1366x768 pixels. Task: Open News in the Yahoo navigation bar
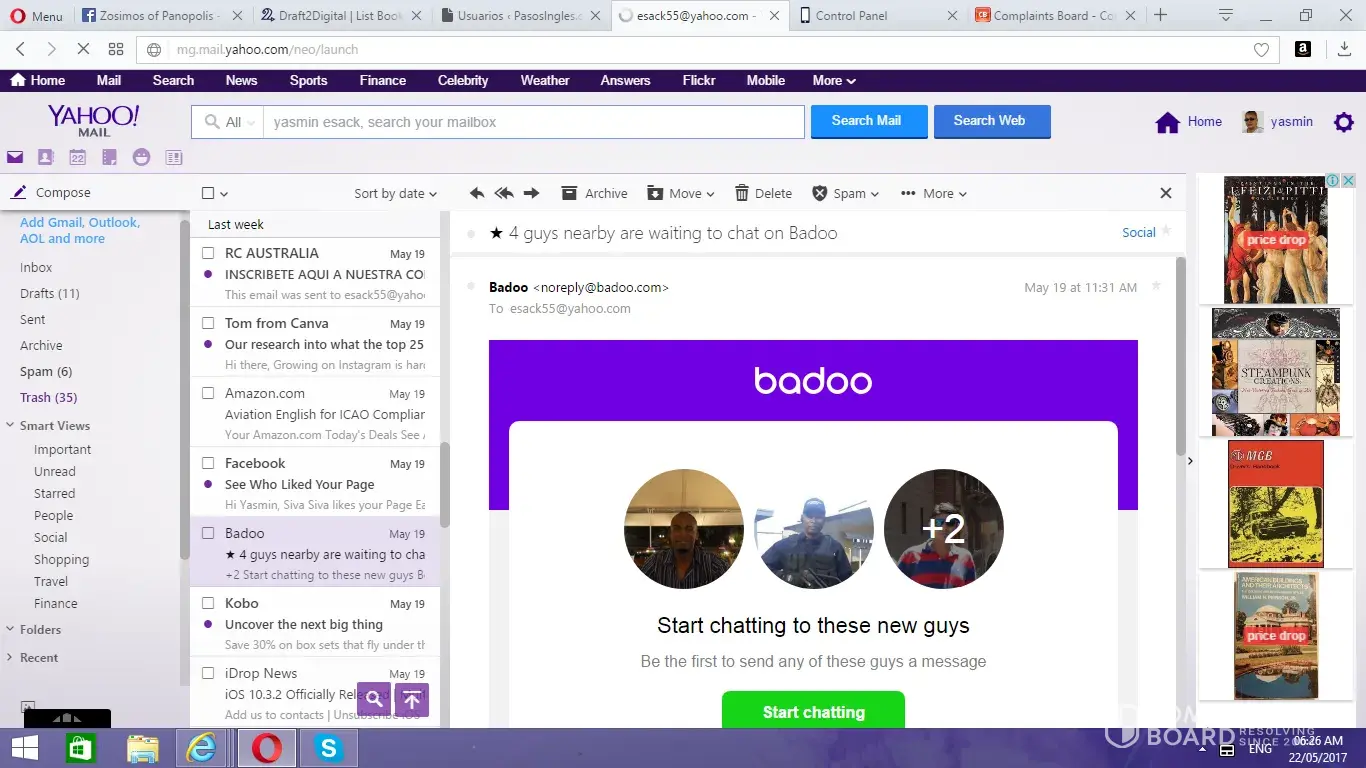coord(241,81)
